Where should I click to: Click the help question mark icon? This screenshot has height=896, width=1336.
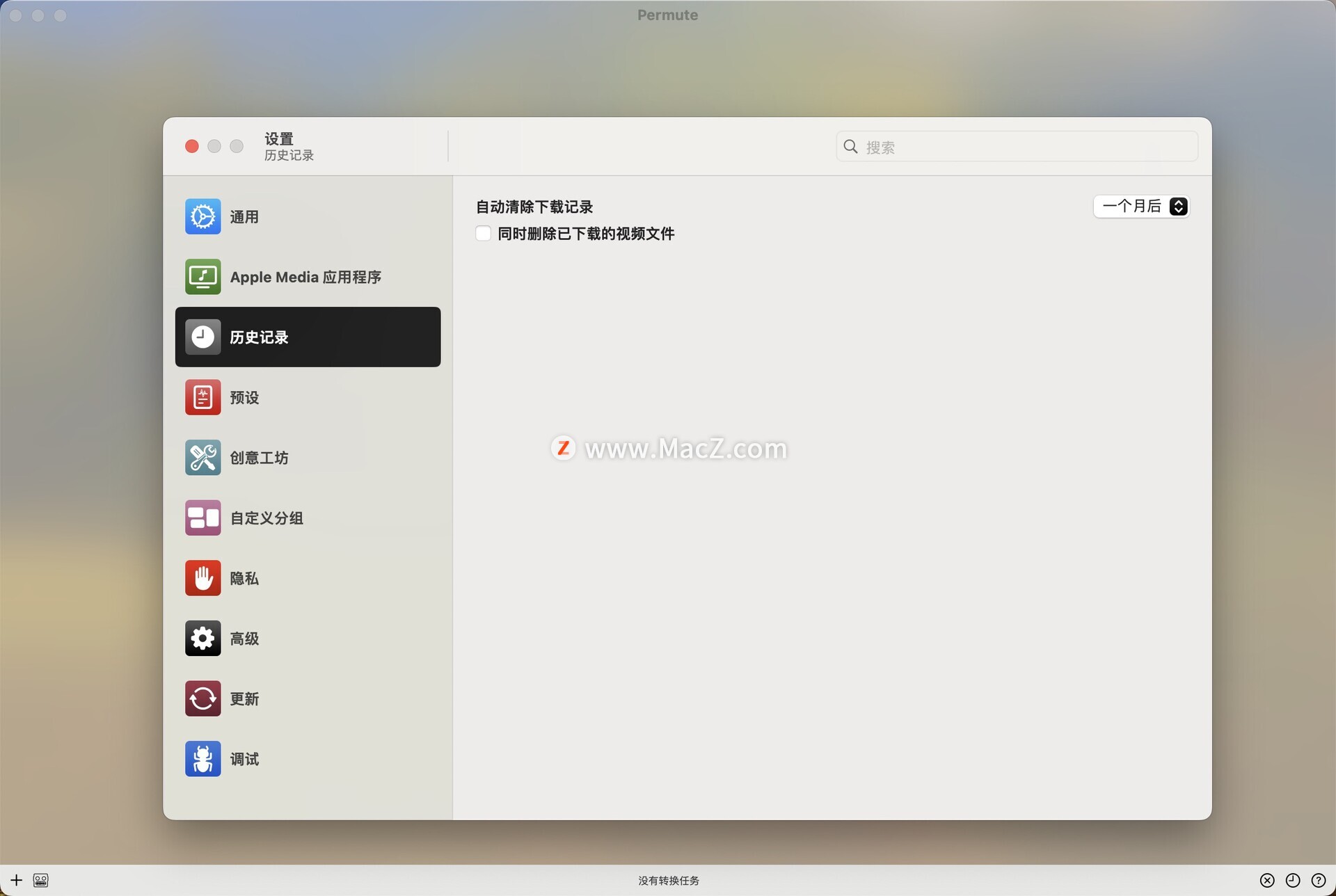[1319, 880]
